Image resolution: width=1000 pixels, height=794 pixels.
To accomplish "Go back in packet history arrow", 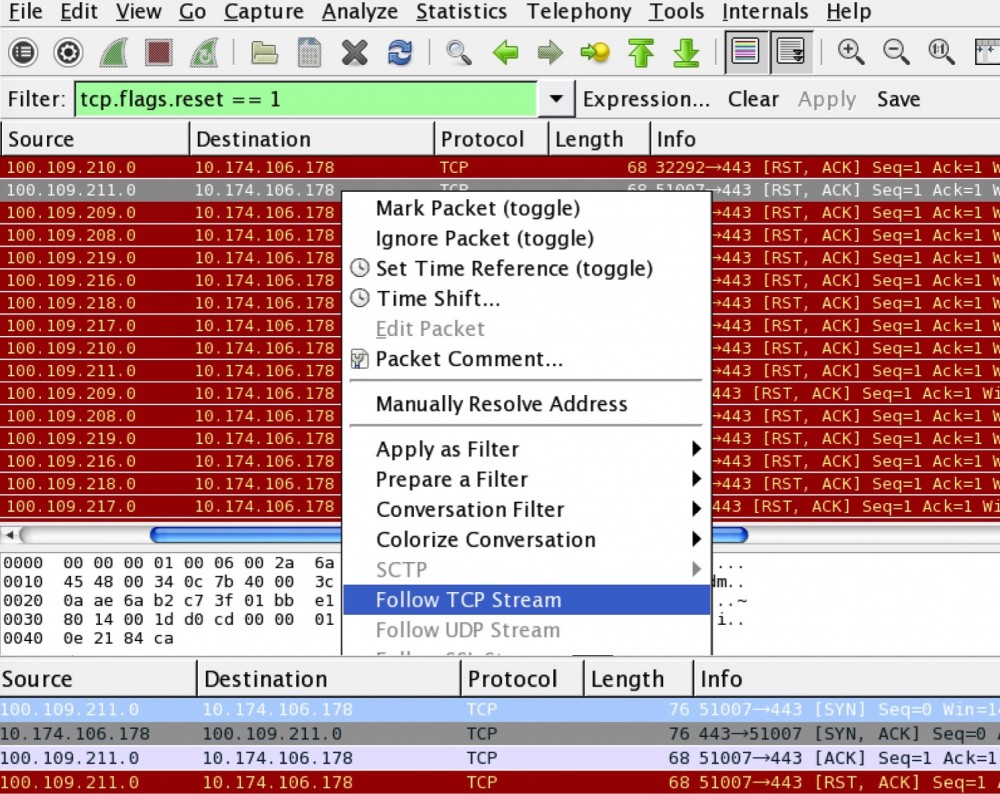I will coord(506,52).
